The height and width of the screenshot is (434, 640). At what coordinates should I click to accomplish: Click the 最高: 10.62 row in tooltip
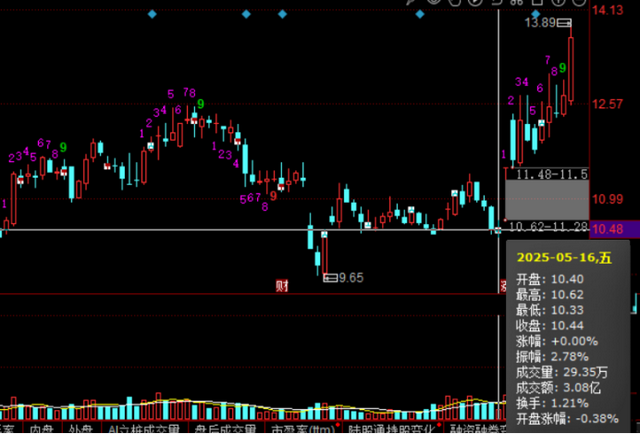(x=550, y=295)
